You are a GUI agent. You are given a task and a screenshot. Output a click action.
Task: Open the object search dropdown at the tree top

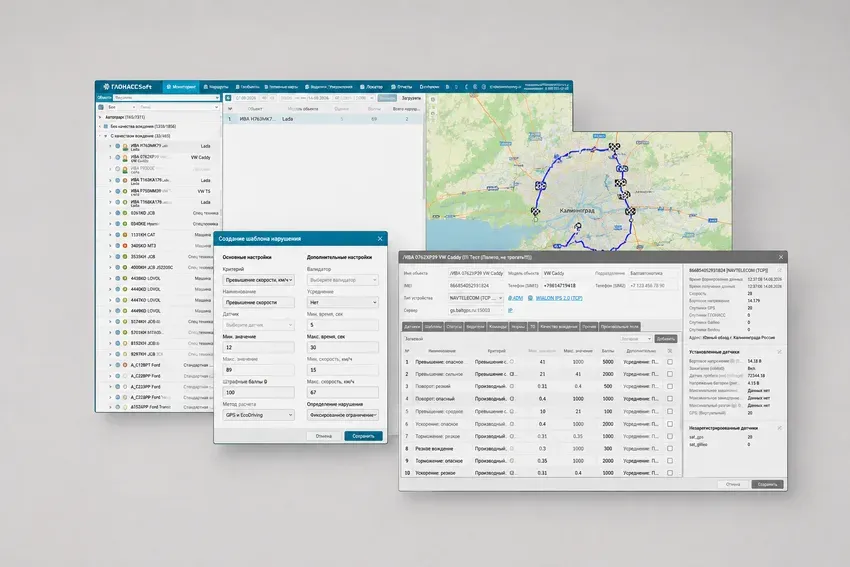pyautogui.click(x=166, y=98)
